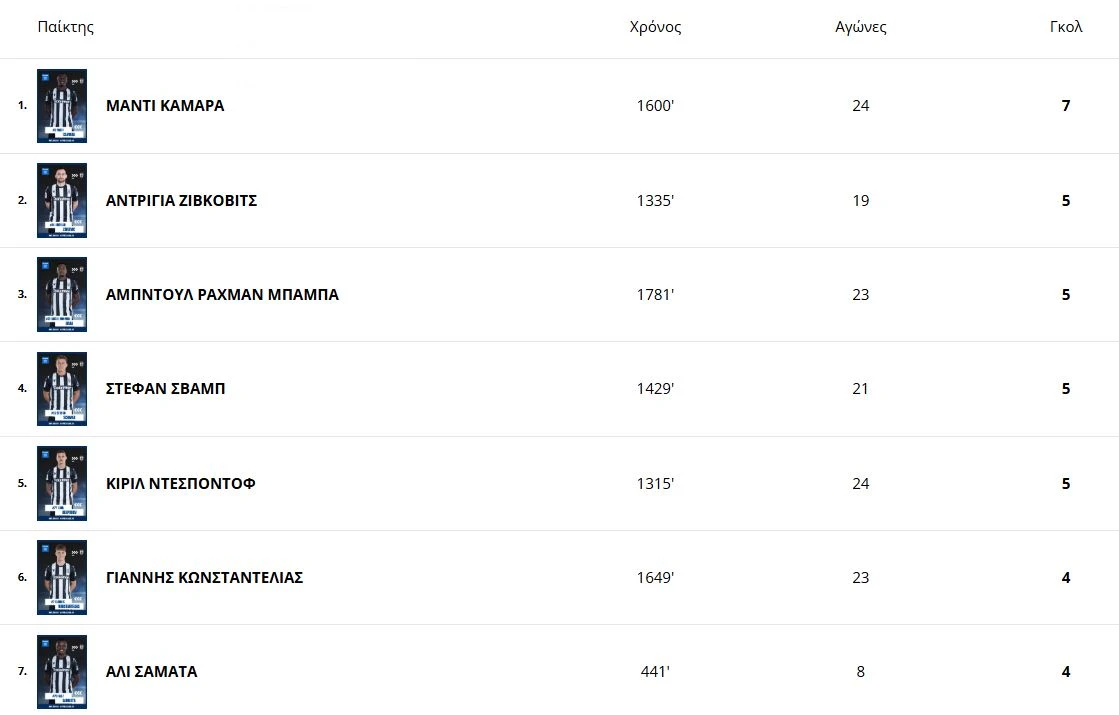Open the ΜΑΝΤΙ ΚΑΜΑΡΑ player name link

click(165, 106)
